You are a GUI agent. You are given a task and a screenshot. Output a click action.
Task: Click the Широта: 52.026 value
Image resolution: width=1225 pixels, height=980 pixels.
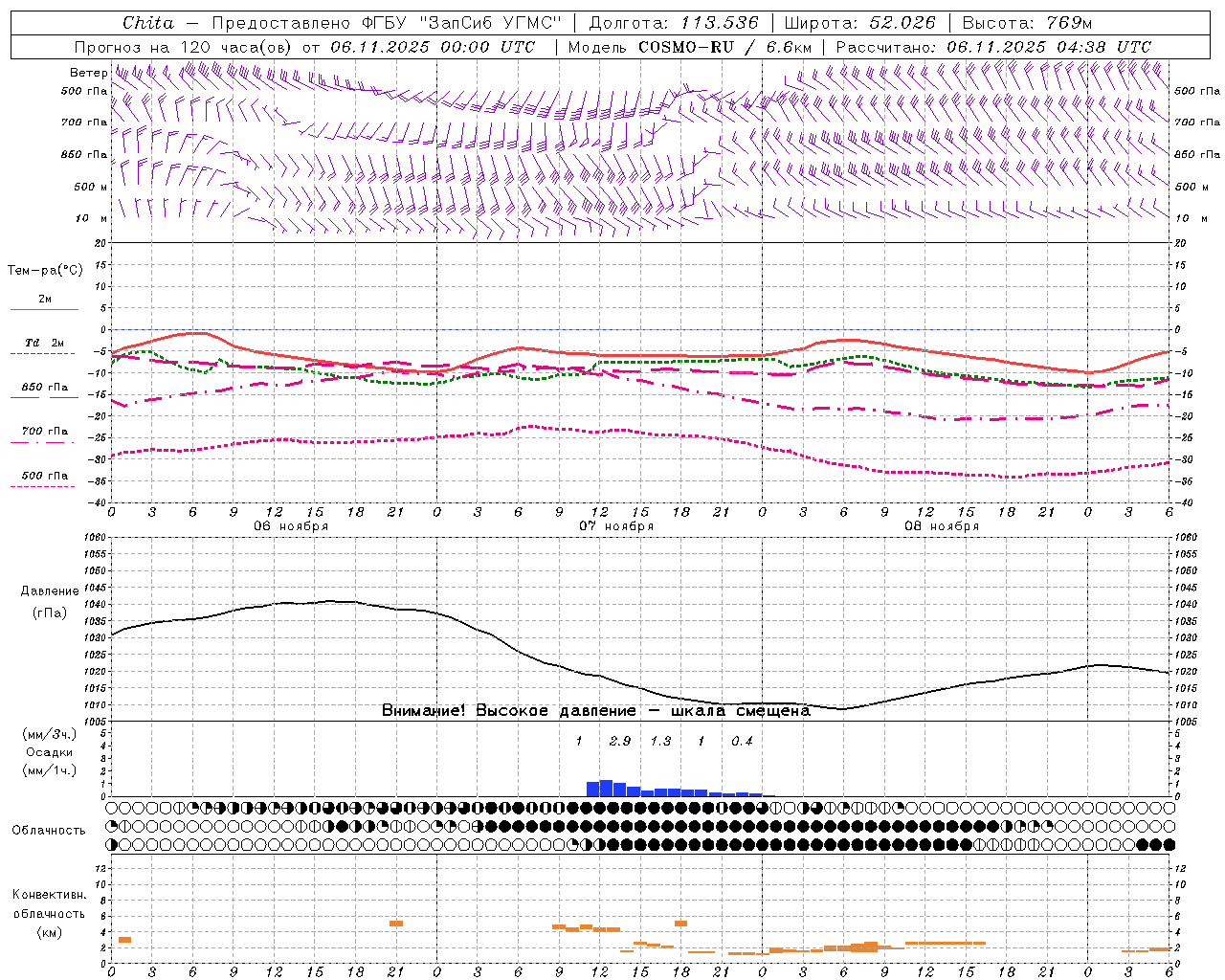click(x=859, y=23)
